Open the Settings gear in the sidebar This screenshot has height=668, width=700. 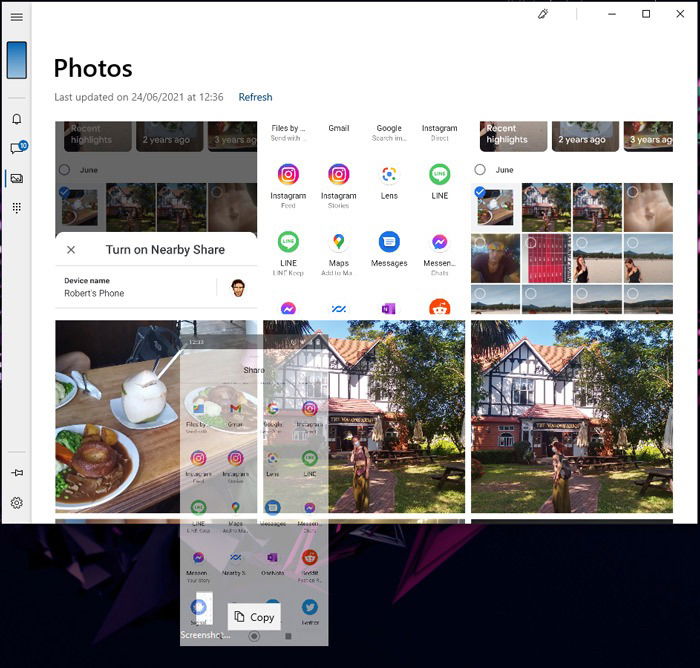(x=17, y=503)
